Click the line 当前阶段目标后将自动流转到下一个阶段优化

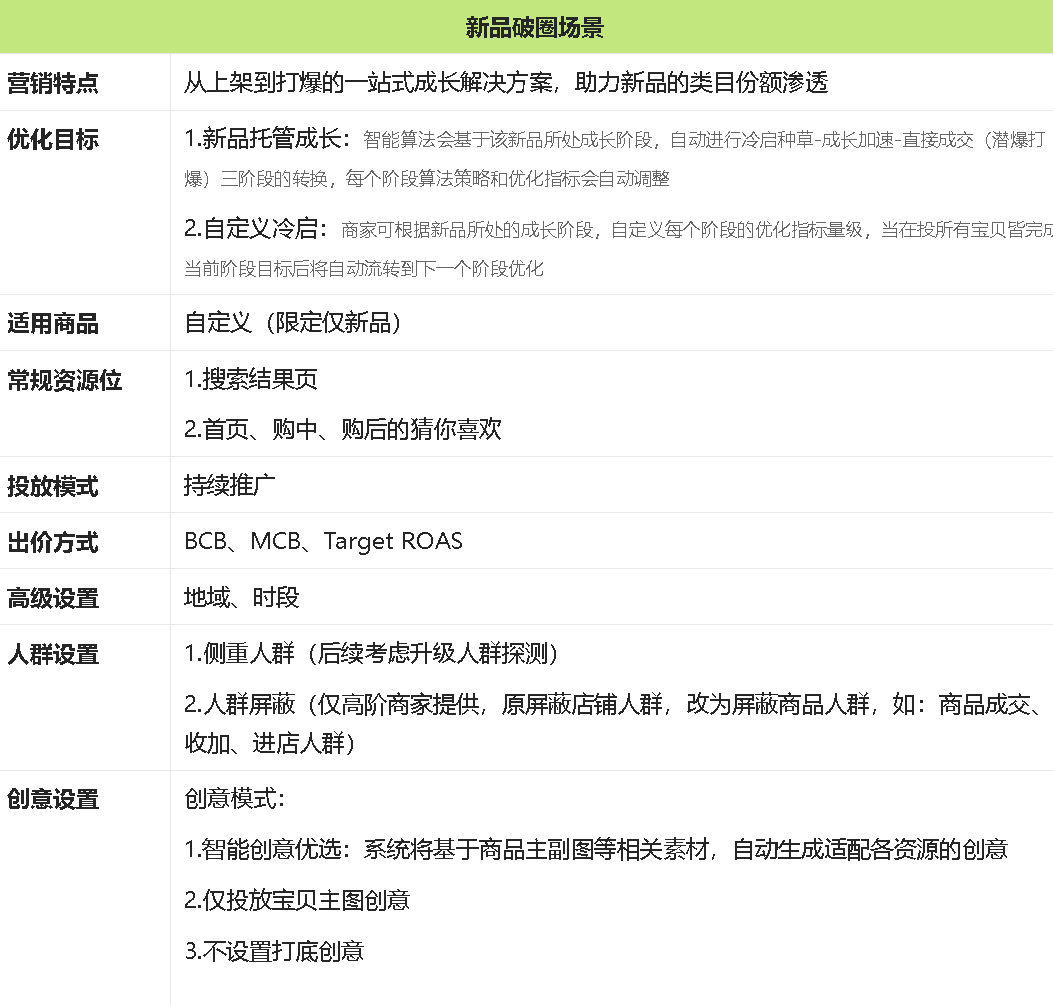tap(364, 269)
